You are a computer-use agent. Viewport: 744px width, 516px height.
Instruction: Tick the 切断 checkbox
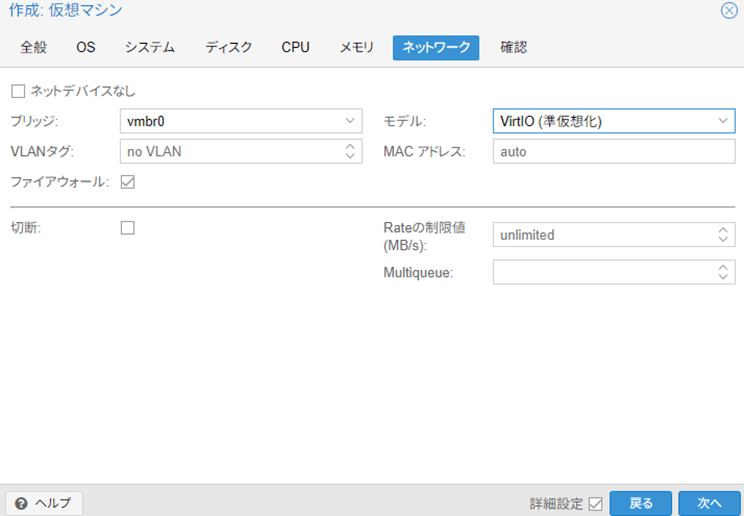tap(128, 228)
